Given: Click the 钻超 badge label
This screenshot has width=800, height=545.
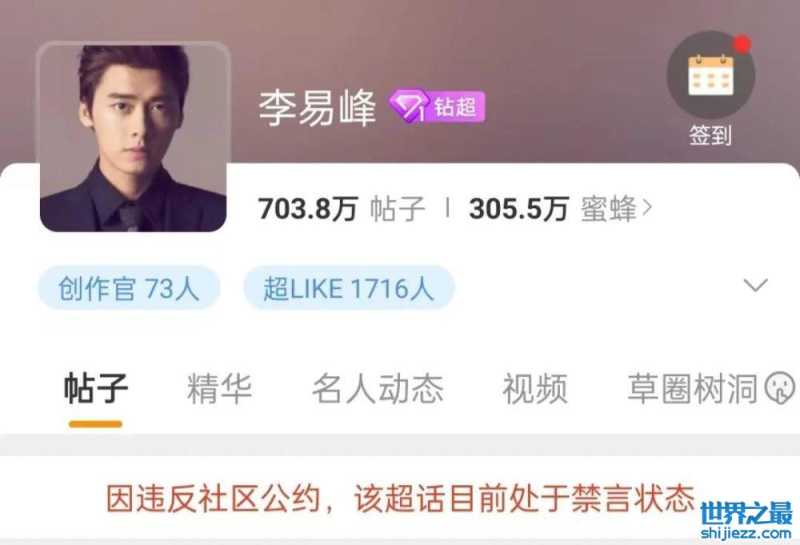Looking at the screenshot, I should [x=456, y=107].
